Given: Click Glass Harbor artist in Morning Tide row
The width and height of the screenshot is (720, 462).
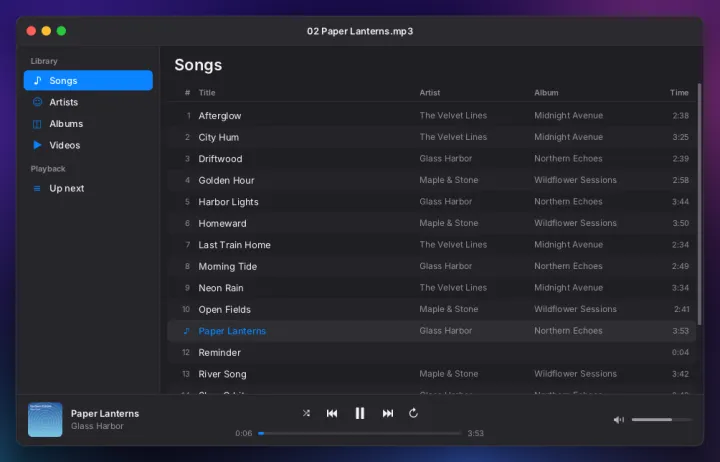Looking at the screenshot, I should click(x=445, y=266).
